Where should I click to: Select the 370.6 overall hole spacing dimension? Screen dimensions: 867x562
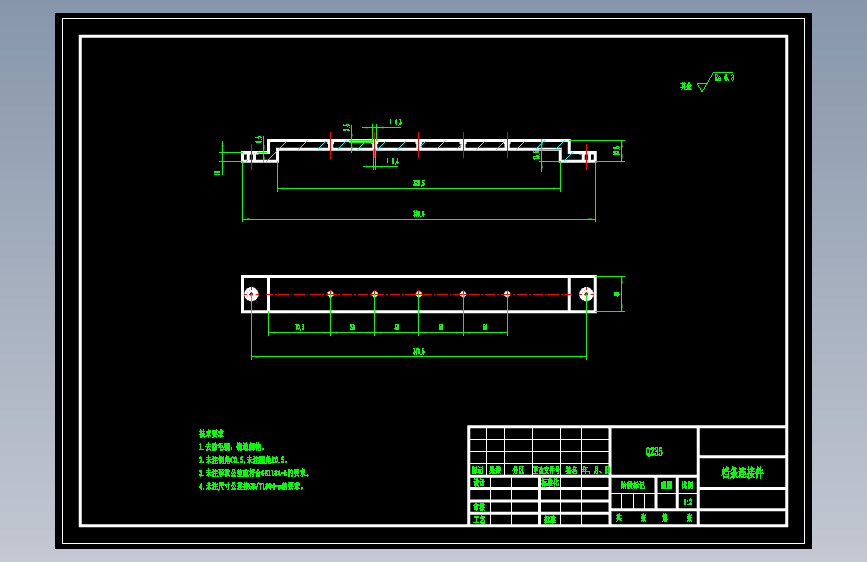[419, 351]
